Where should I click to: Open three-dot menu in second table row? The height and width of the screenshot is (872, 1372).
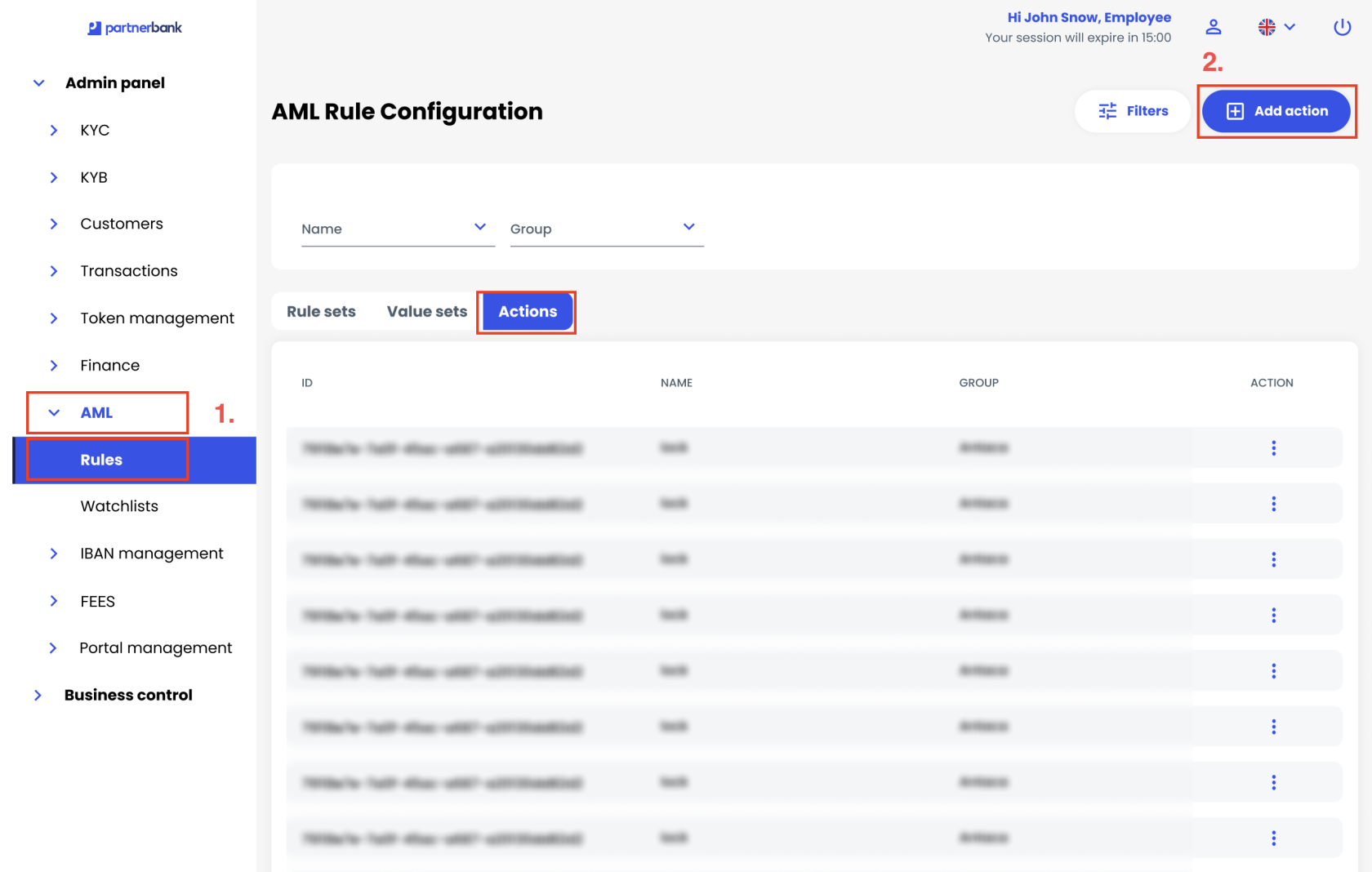[x=1273, y=504]
